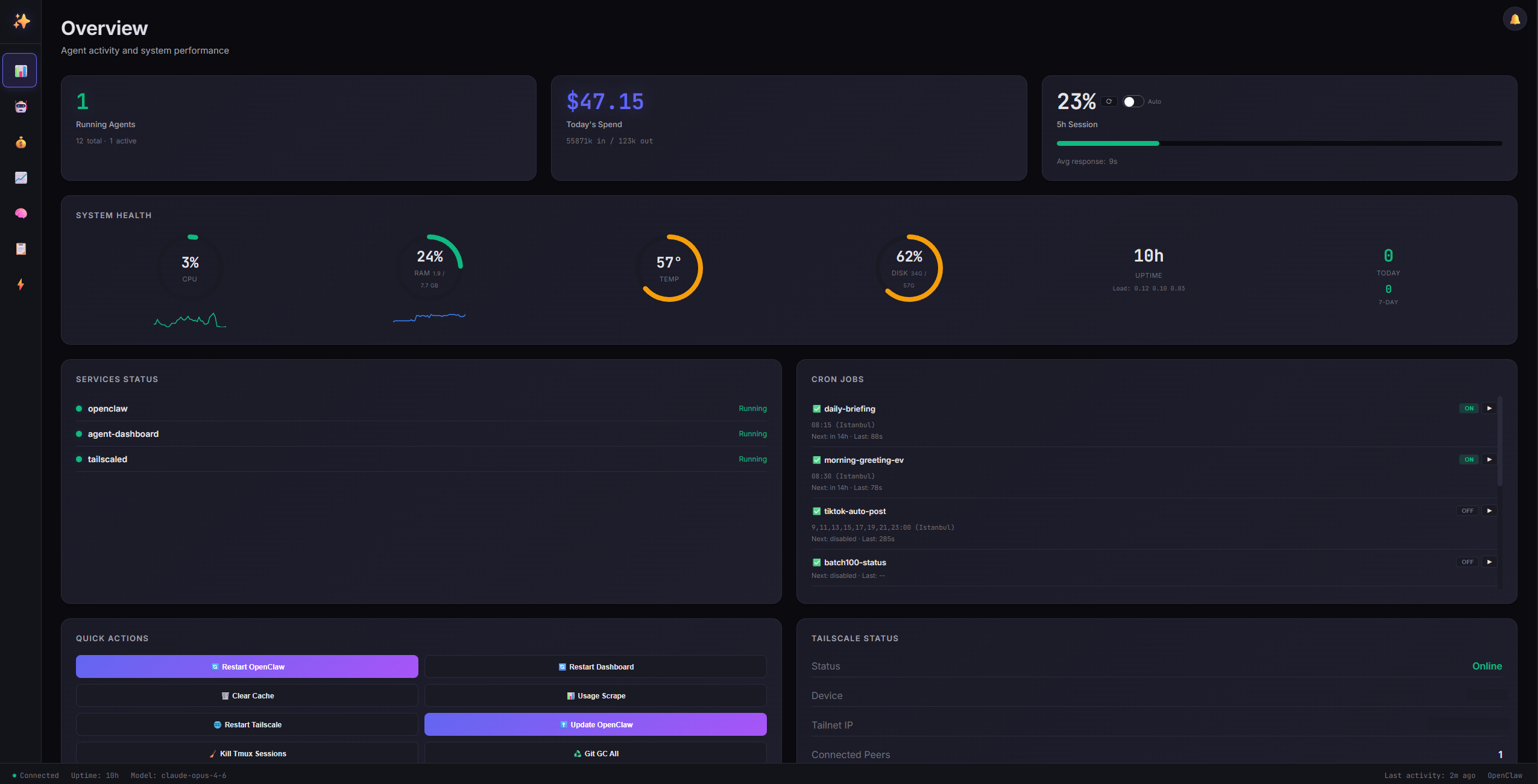The image size is (1538, 784).
Task: Click the lightning bolt sidebar icon
Action: tap(20, 284)
